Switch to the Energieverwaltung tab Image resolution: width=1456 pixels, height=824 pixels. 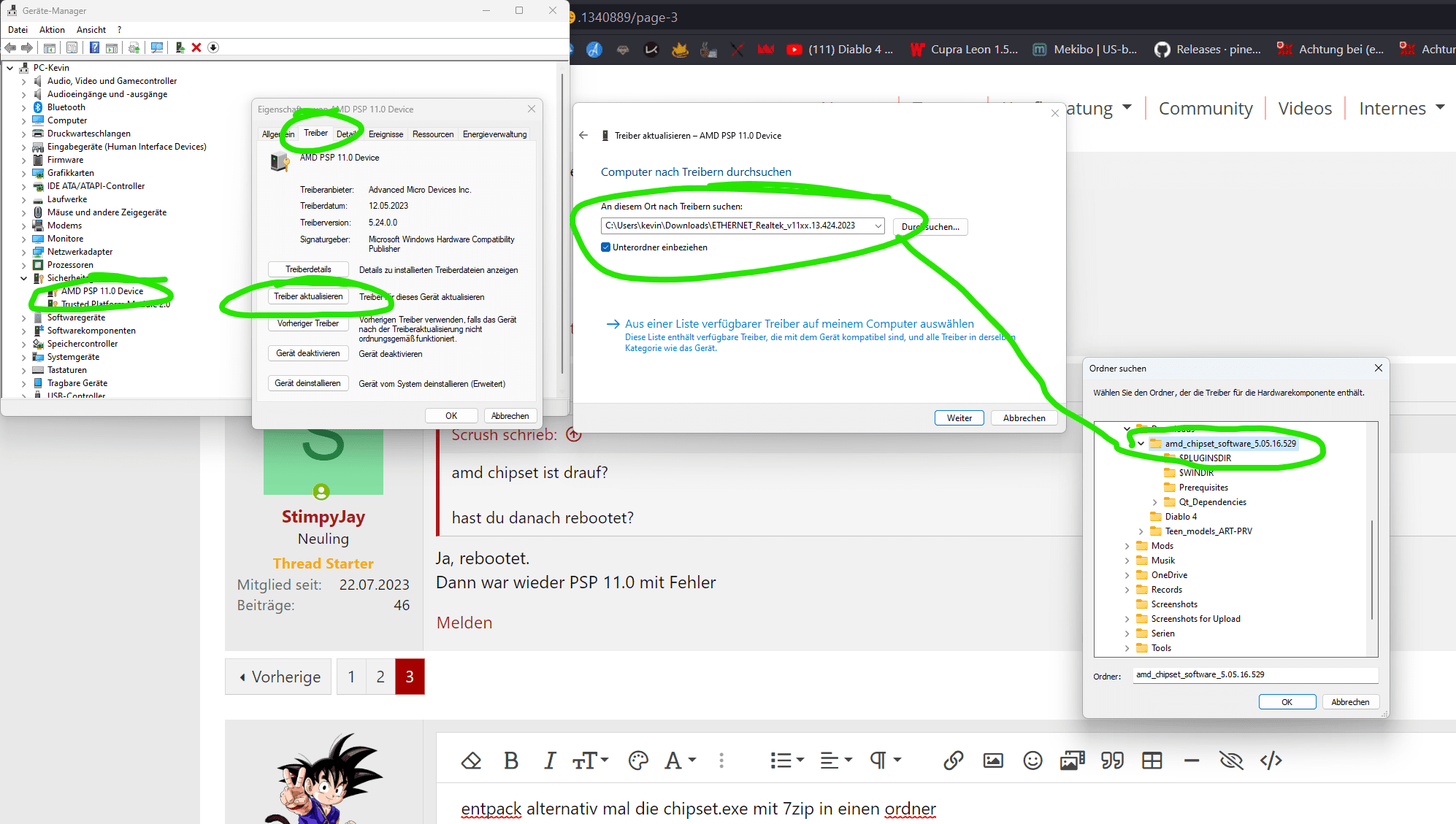pos(494,134)
